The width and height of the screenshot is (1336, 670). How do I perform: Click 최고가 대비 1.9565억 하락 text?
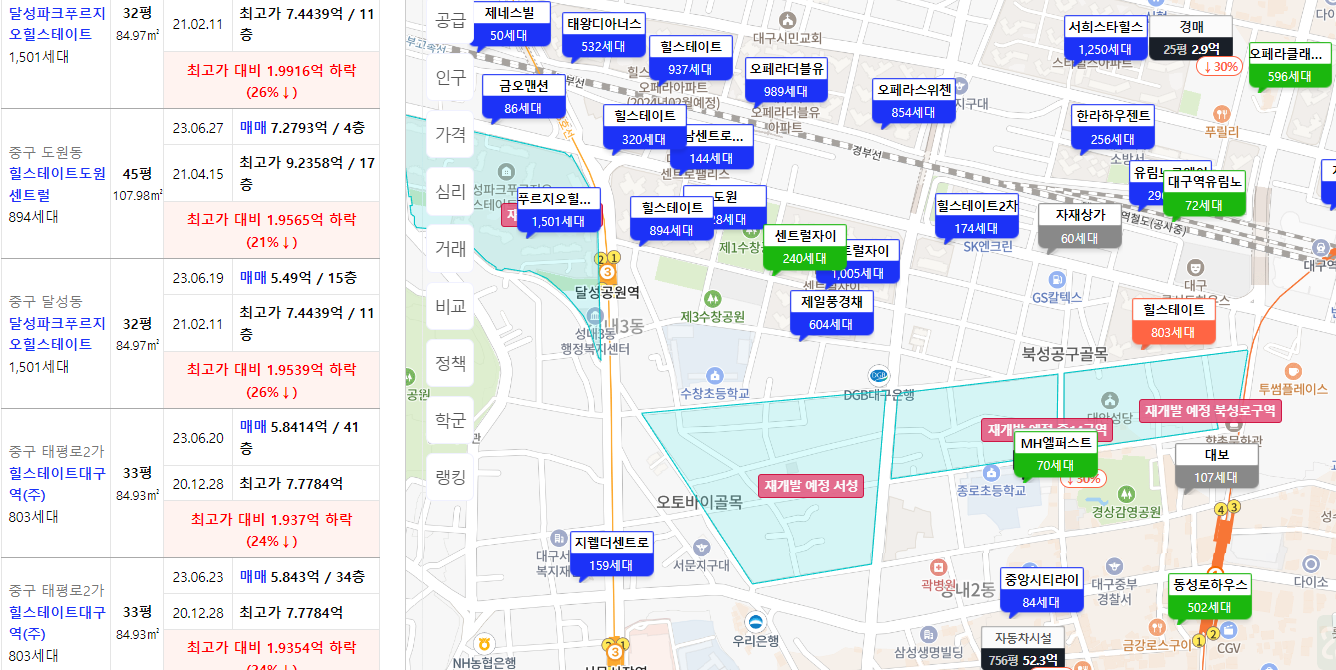271,230
